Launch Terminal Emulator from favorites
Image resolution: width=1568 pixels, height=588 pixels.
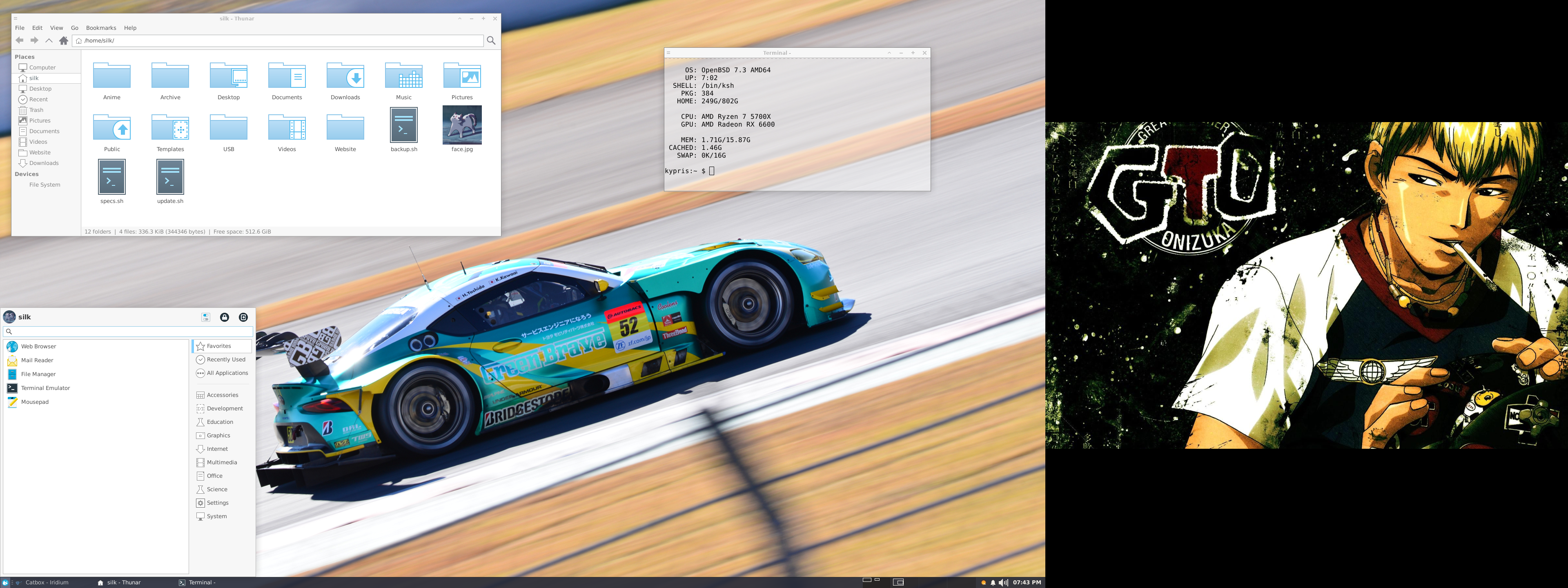click(x=45, y=388)
